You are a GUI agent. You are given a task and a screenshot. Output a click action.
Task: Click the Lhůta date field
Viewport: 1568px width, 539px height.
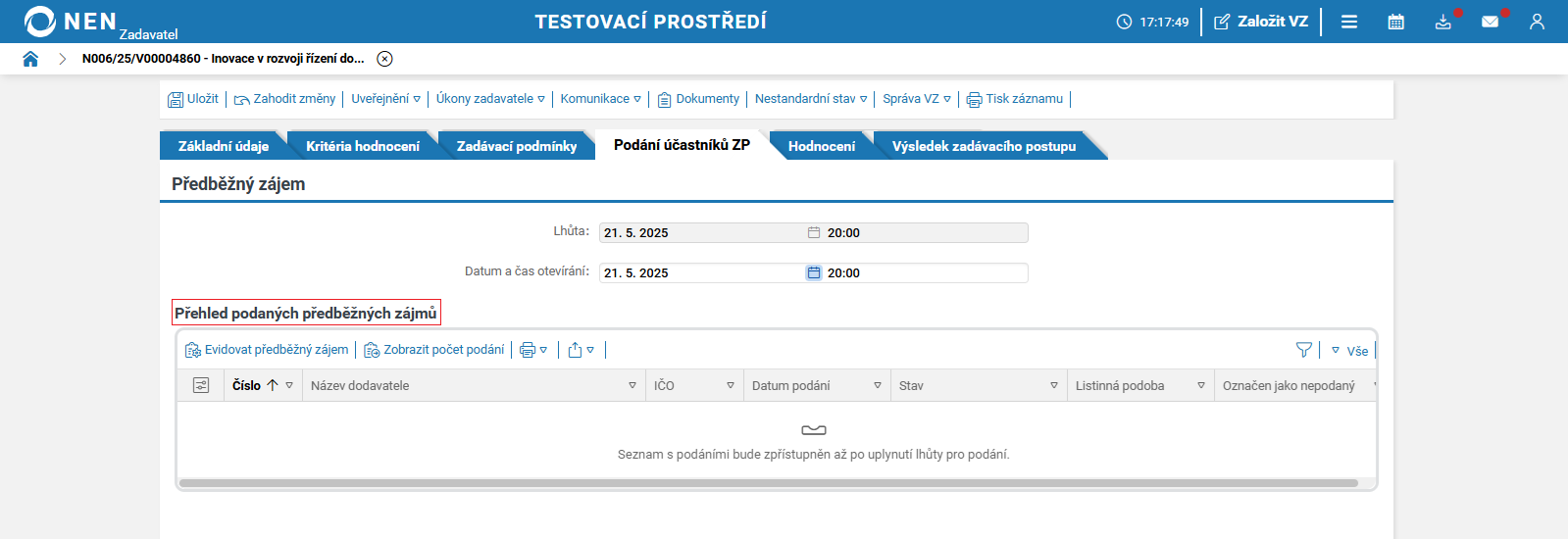click(x=702, y=233)
